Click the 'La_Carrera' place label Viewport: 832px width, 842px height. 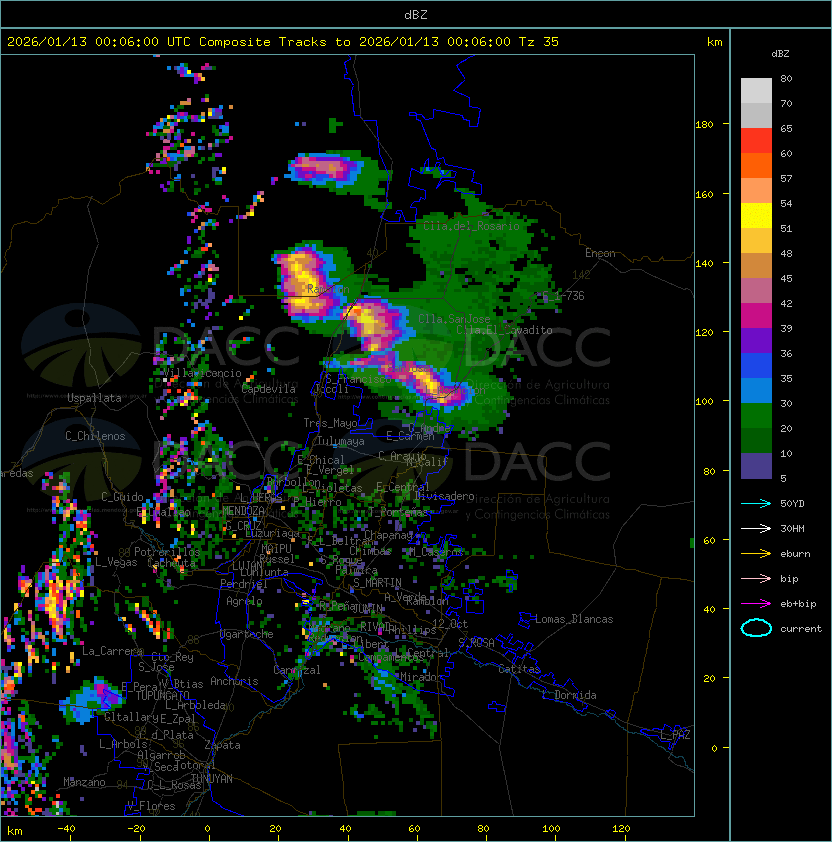[112, 651]
